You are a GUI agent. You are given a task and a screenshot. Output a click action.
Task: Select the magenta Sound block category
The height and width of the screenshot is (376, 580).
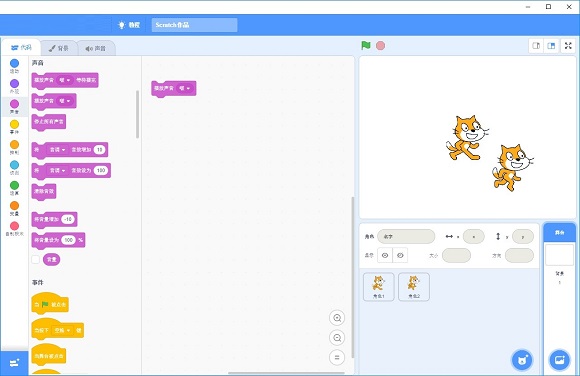pyautogui.click(x=14, y=107)
